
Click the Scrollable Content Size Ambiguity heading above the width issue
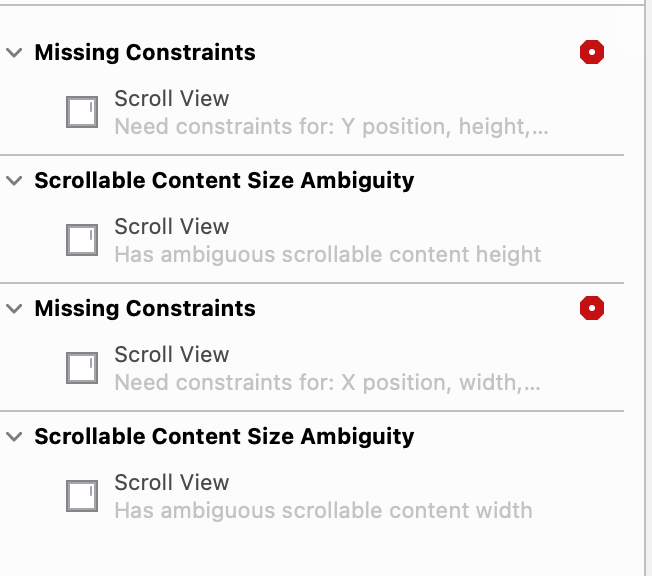[x=225, y=437]
